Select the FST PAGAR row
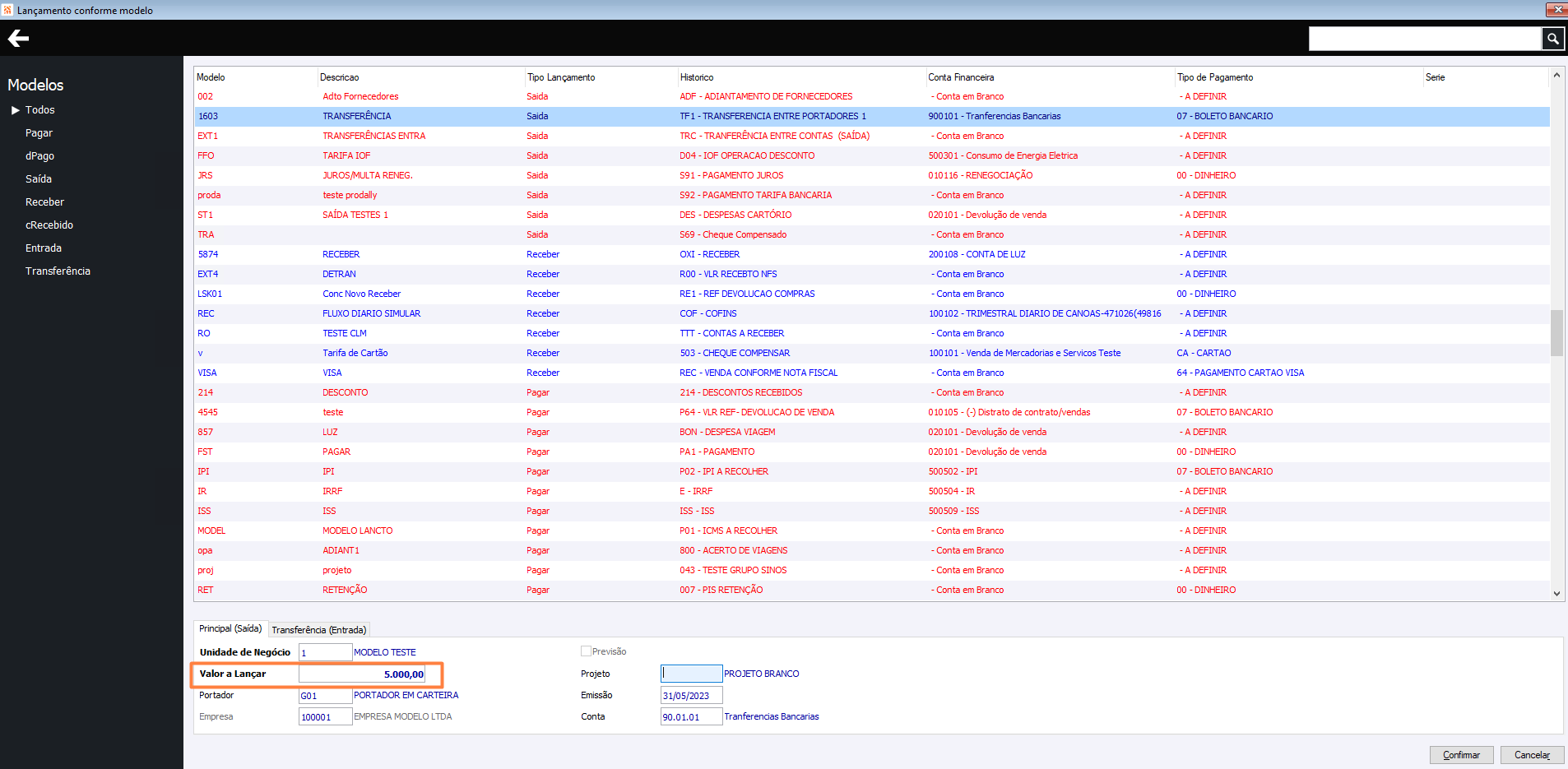 pos(872,452)
